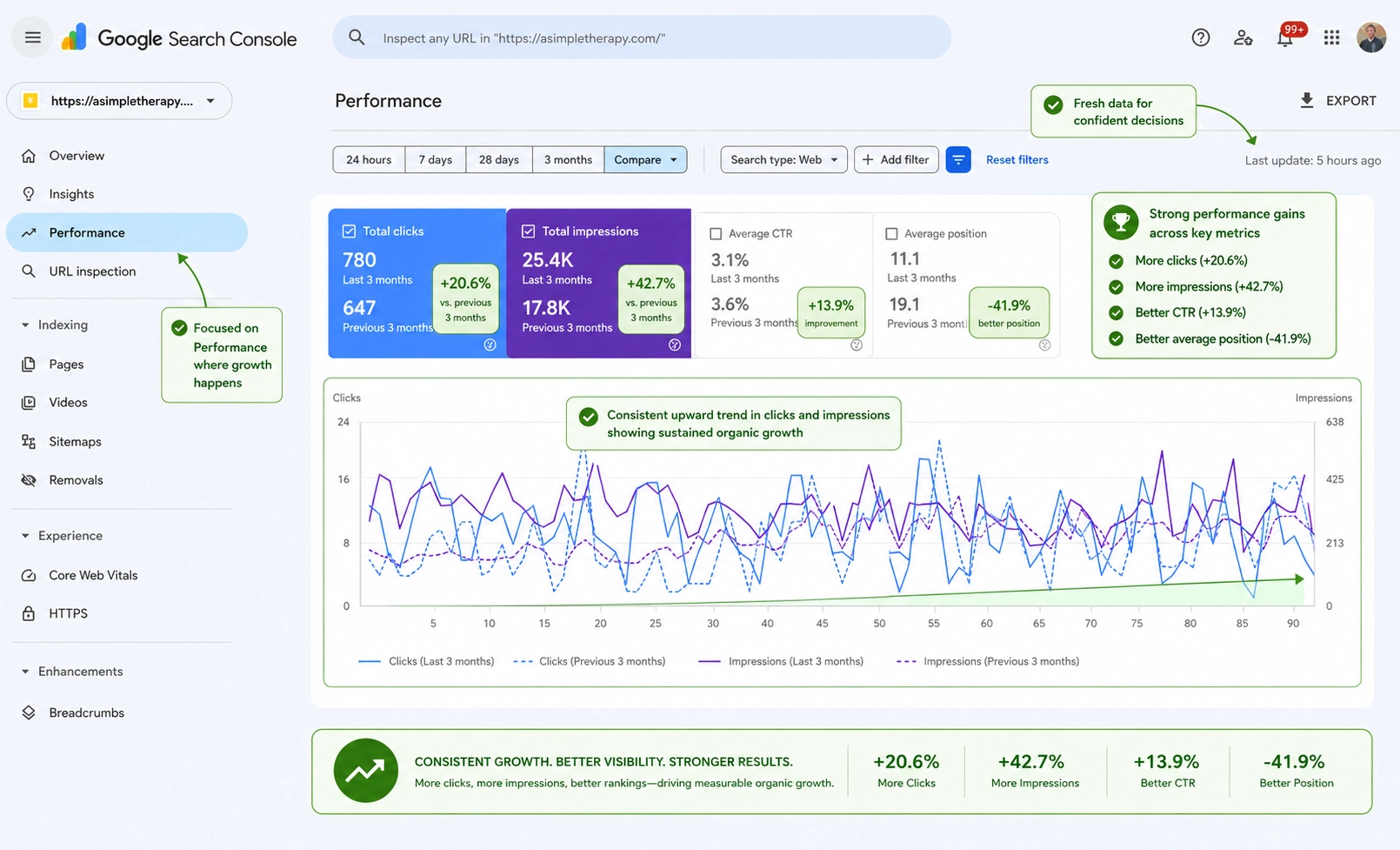Viewport: 1400px width, 850px height.
Task: Open users and permissions icon
Action: [1243, 37]
